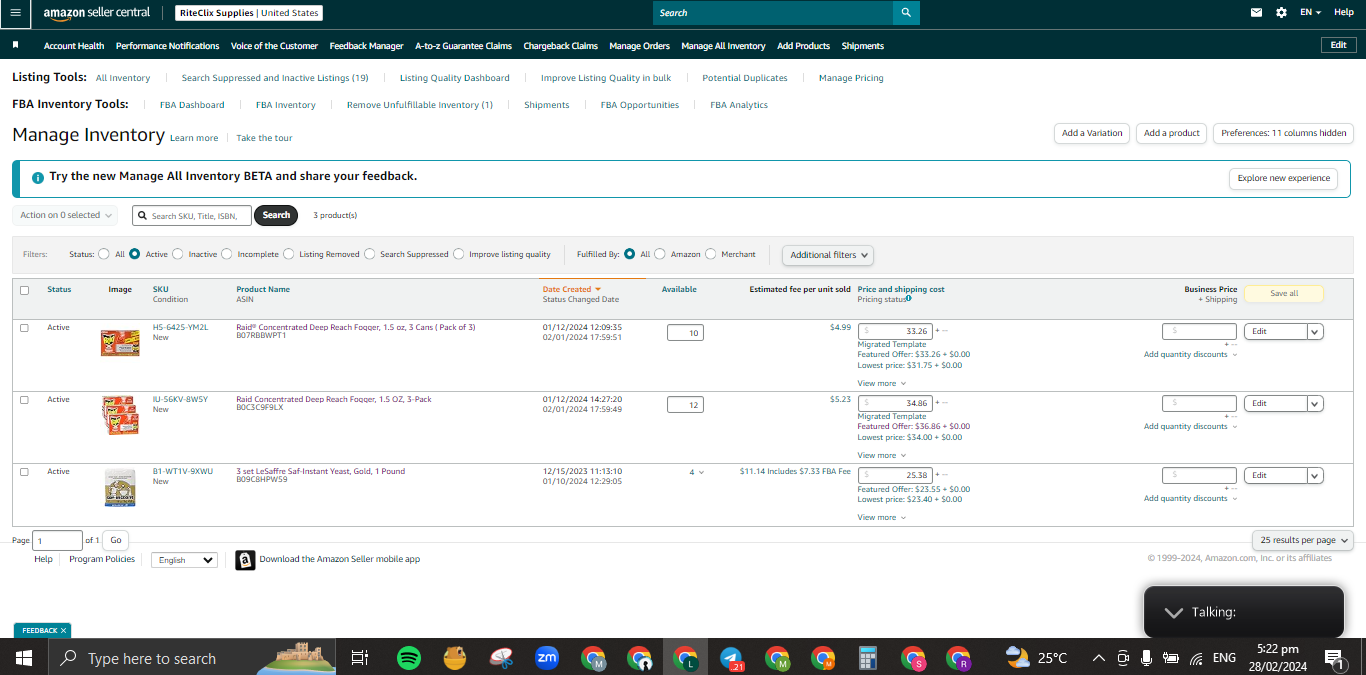Viewport: 1366px width, 675px height.
Task: Click the Add a product button
Action: click(x=1171, y=133)
